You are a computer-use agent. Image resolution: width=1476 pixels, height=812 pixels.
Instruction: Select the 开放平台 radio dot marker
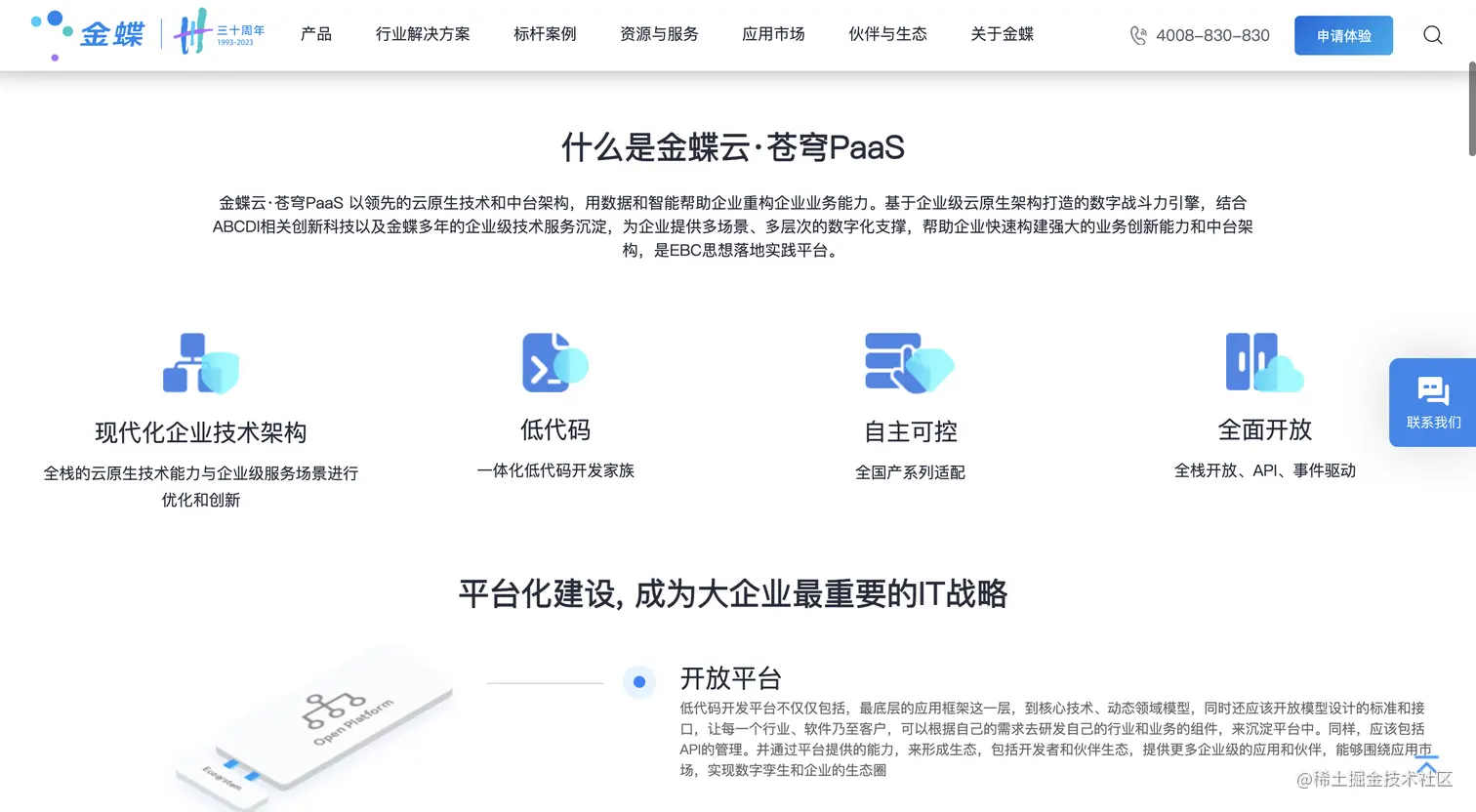(639, 682)
